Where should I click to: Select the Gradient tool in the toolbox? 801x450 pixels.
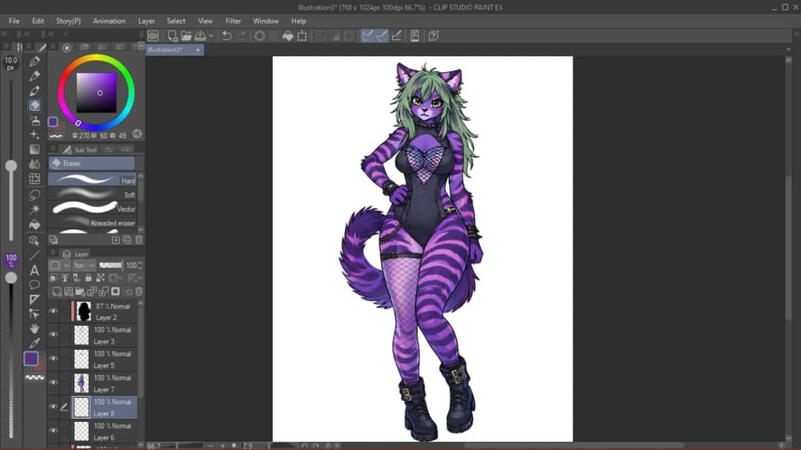point(34,150)
